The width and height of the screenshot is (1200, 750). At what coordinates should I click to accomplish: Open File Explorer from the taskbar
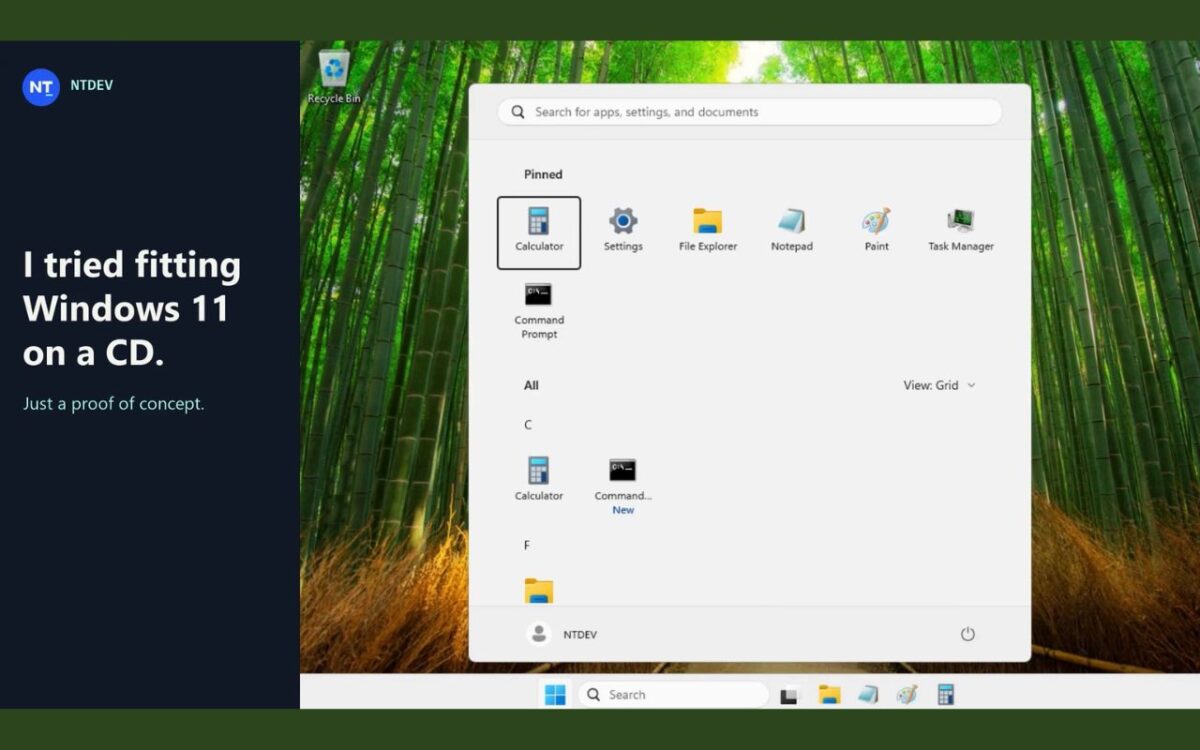829,694
